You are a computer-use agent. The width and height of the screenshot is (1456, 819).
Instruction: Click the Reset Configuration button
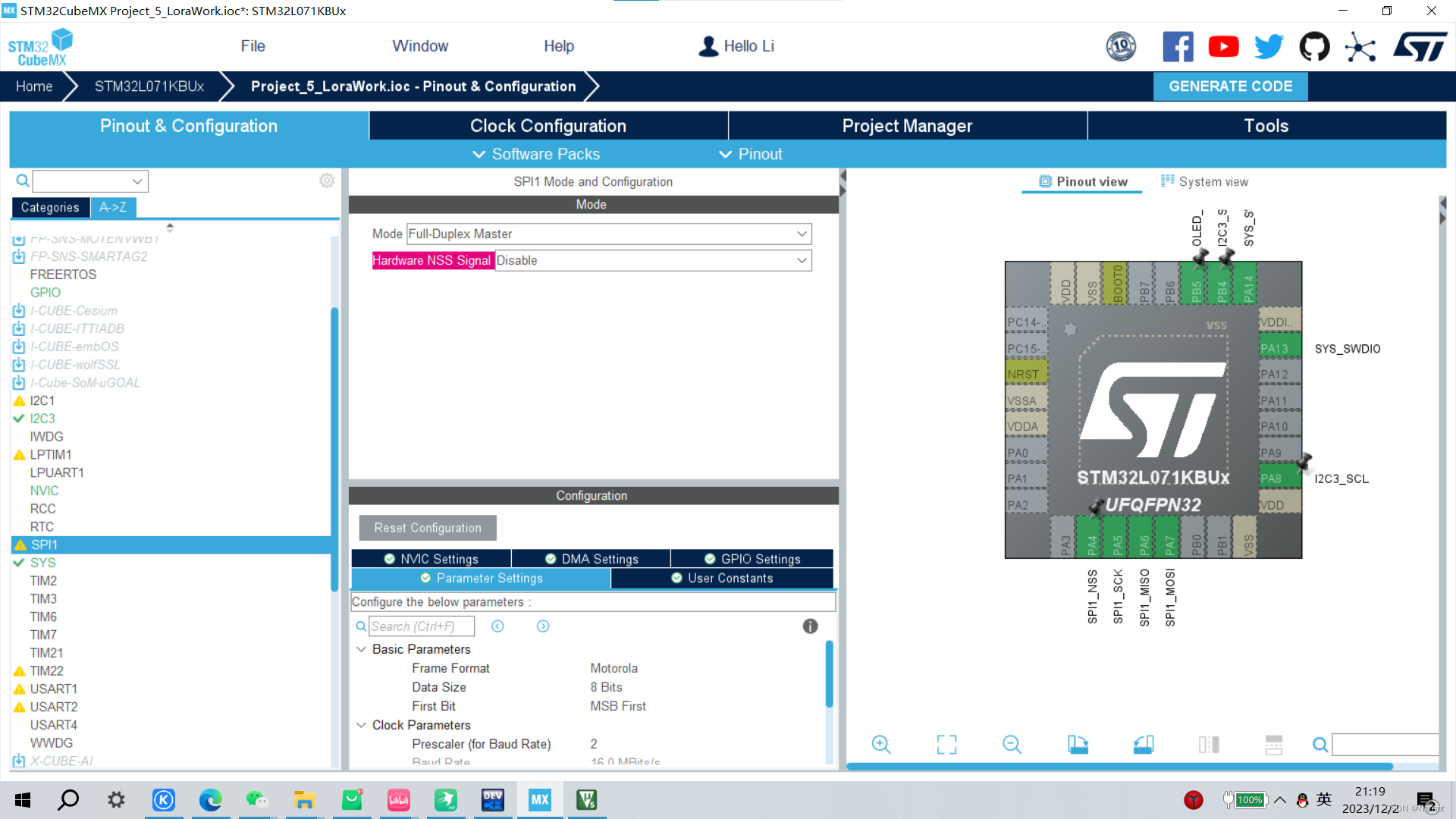coord(427,527)
